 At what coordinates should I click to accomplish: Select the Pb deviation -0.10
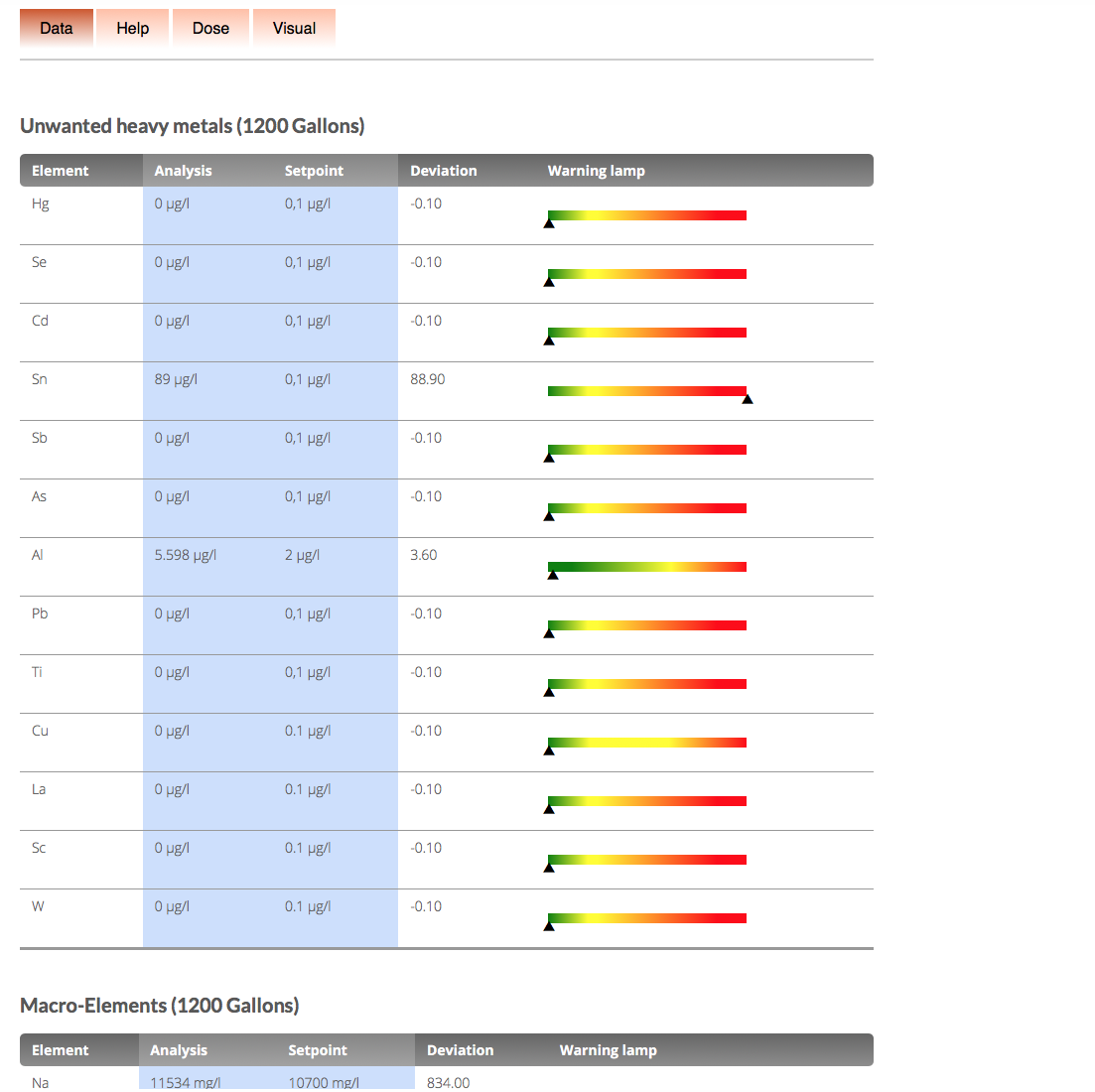[426, 614]
